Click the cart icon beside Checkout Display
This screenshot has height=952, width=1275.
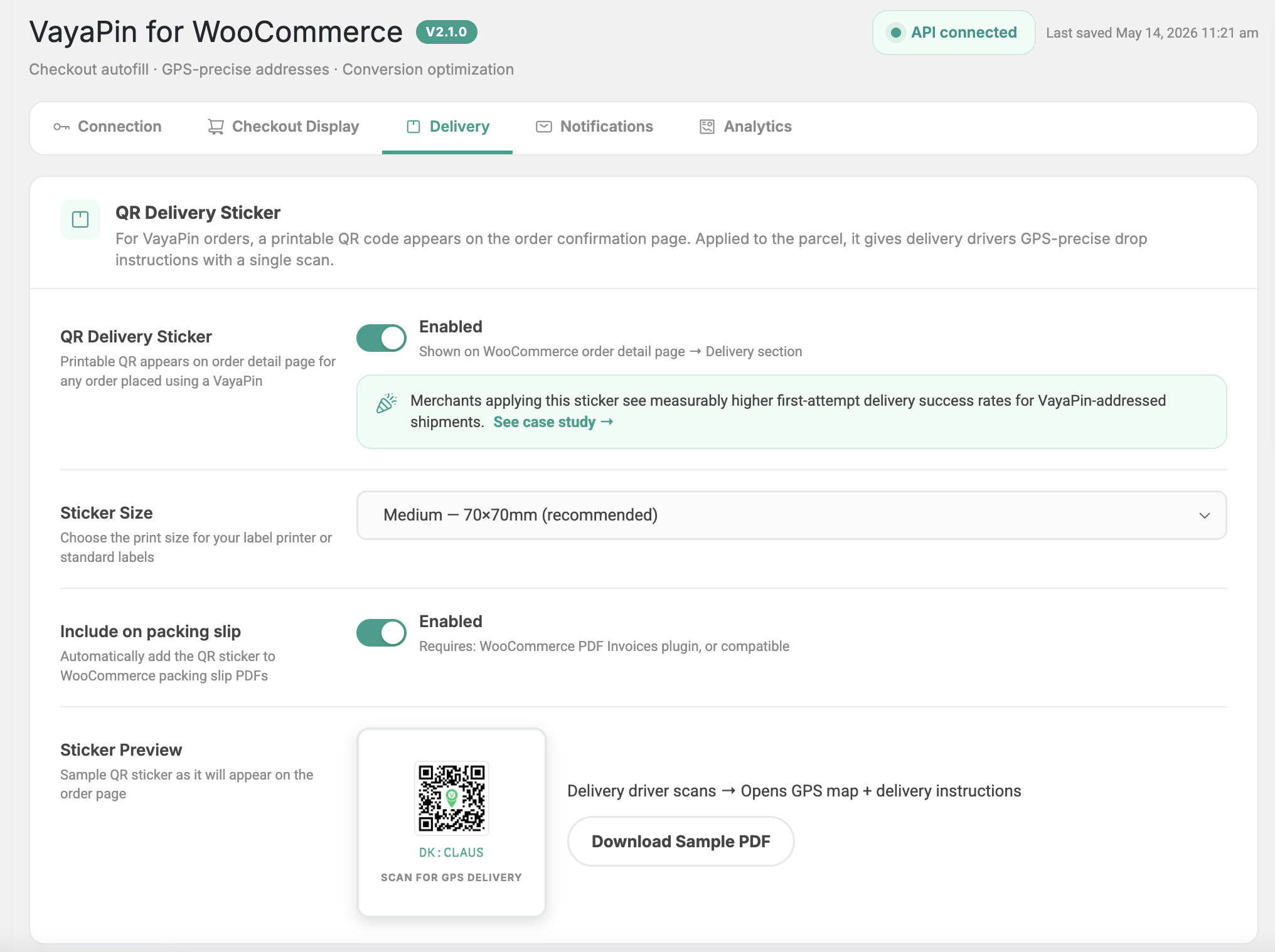pos(216,127)
